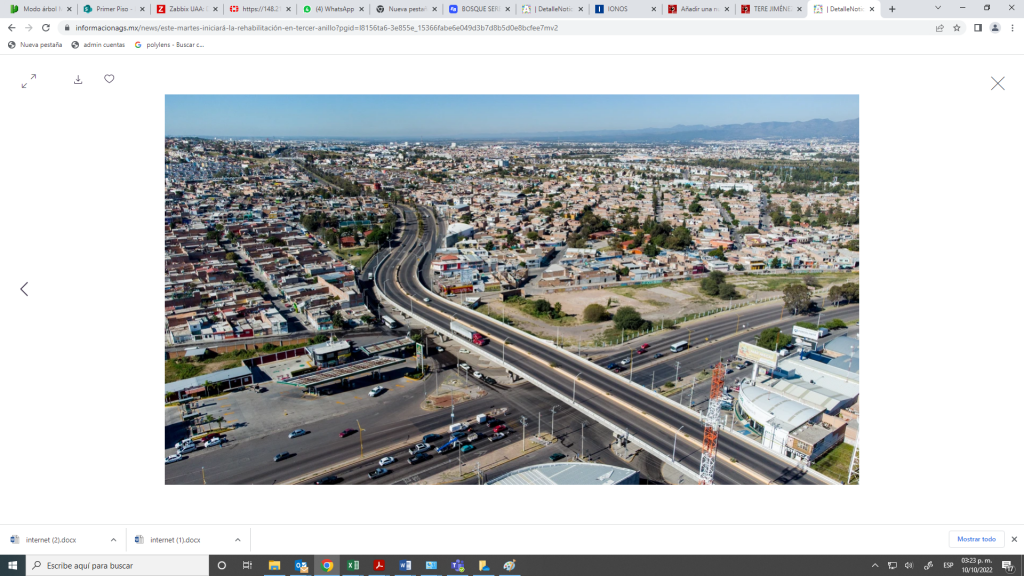Switch to the IONOS tab

(x=625, y=9)
